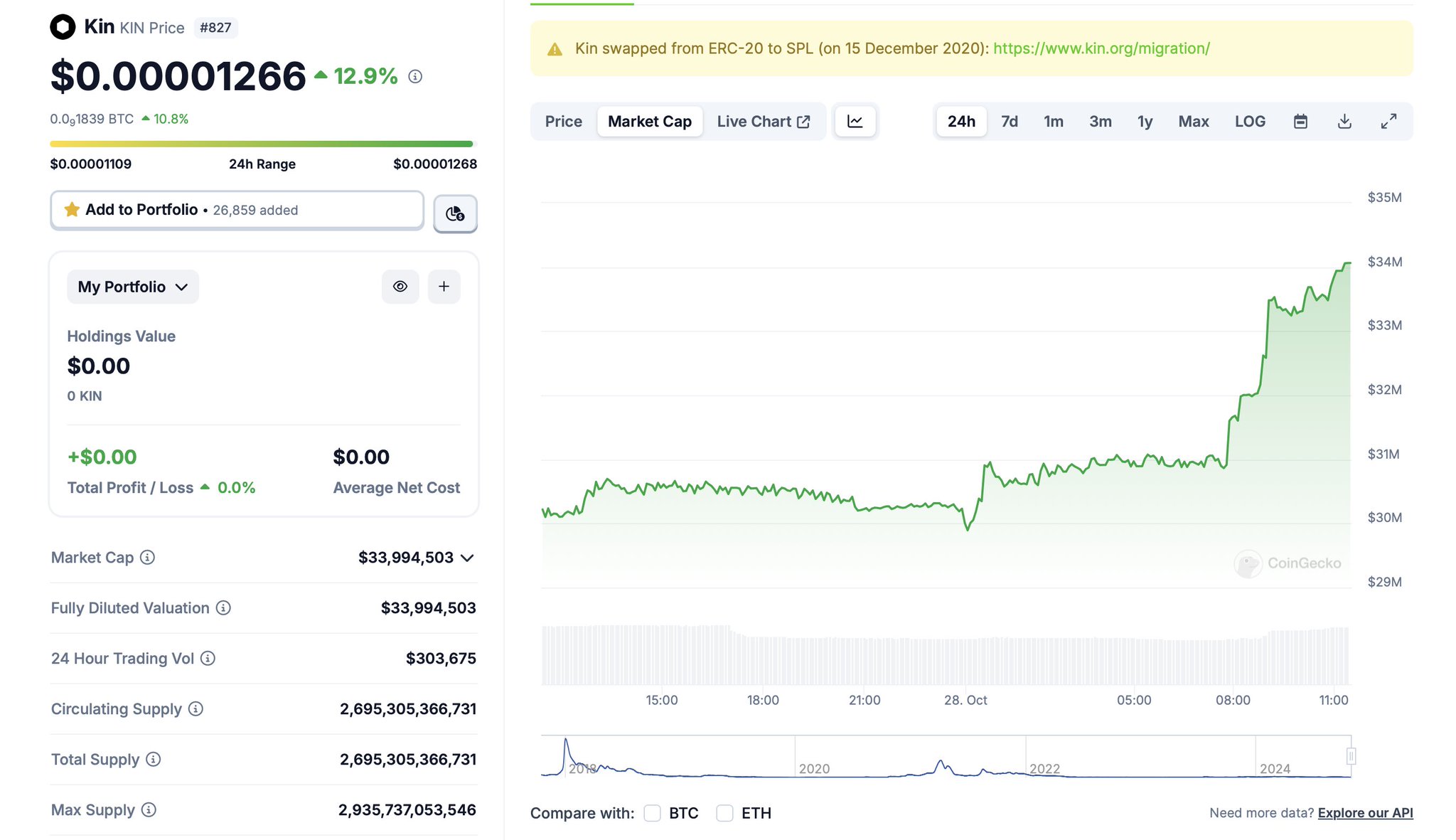This screenshot has height=840, width=1456.
Task: Enable ETH comparison checkbox
Action: point(724,813)
